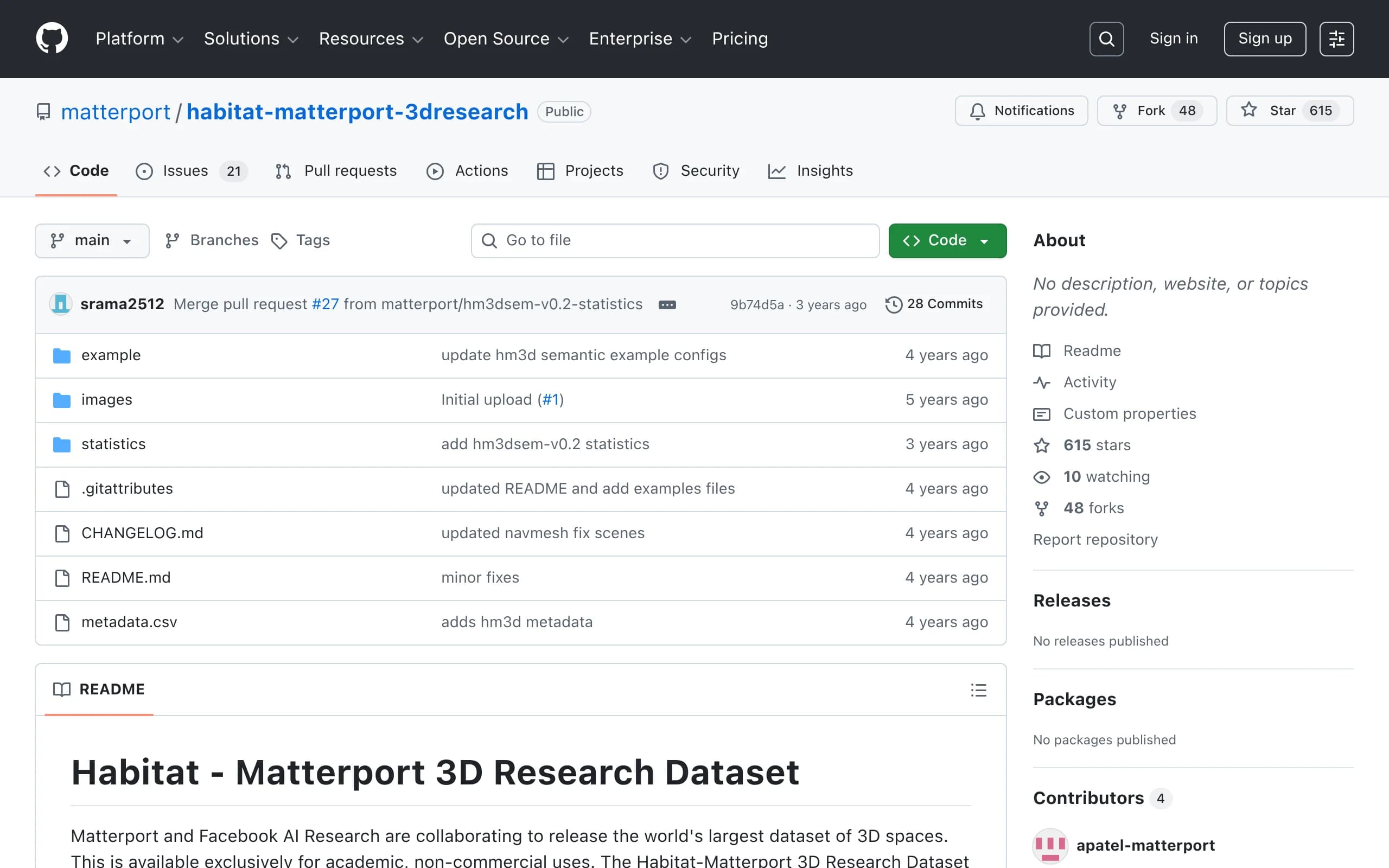Image resolution: width=1389 pixels, height=868 pixels.
Task: Click the star icon beside 615 stars
Action: coord(1042,445)
